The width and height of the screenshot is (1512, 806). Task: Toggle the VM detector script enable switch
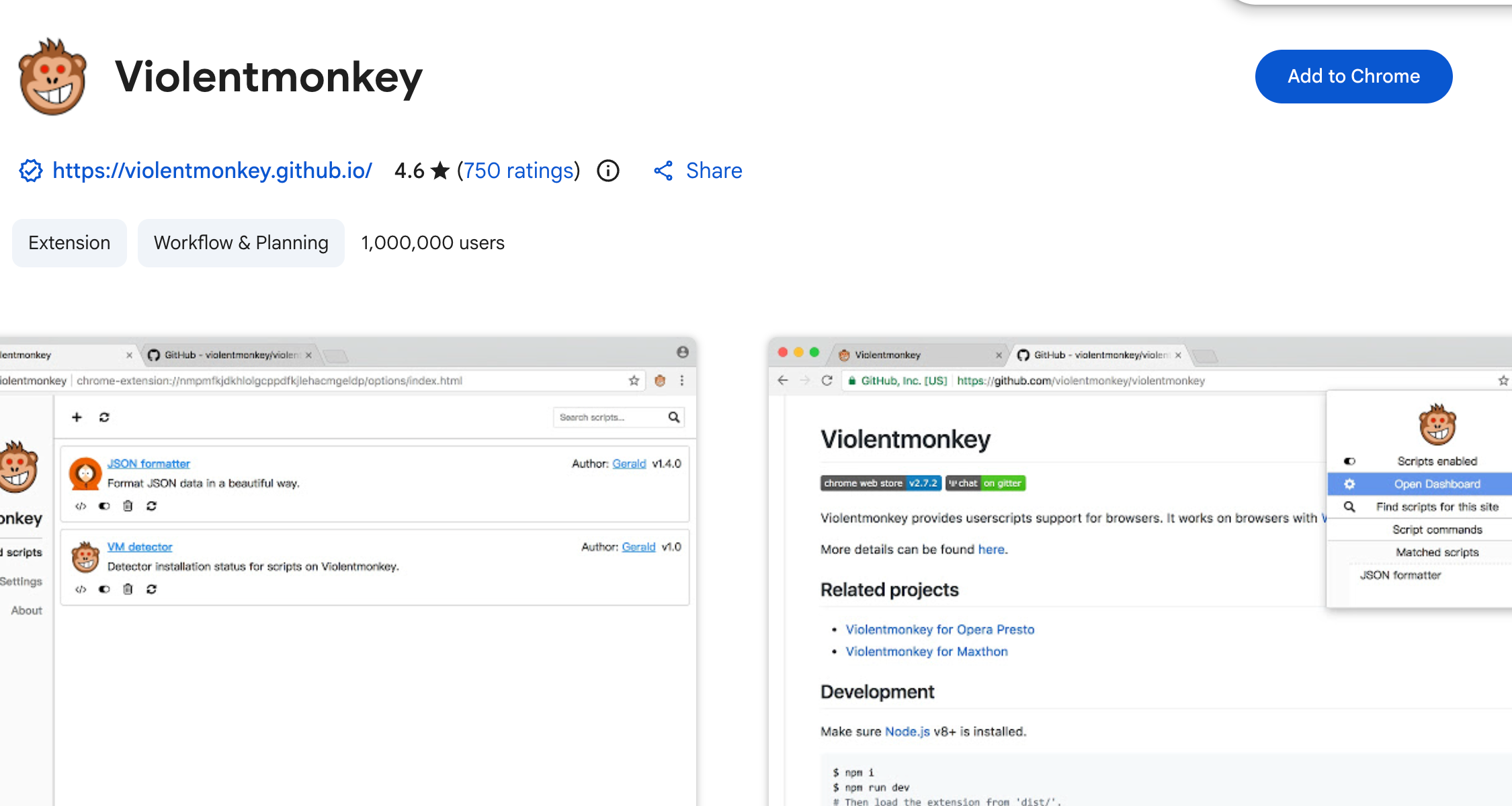[x=104, y=589]
